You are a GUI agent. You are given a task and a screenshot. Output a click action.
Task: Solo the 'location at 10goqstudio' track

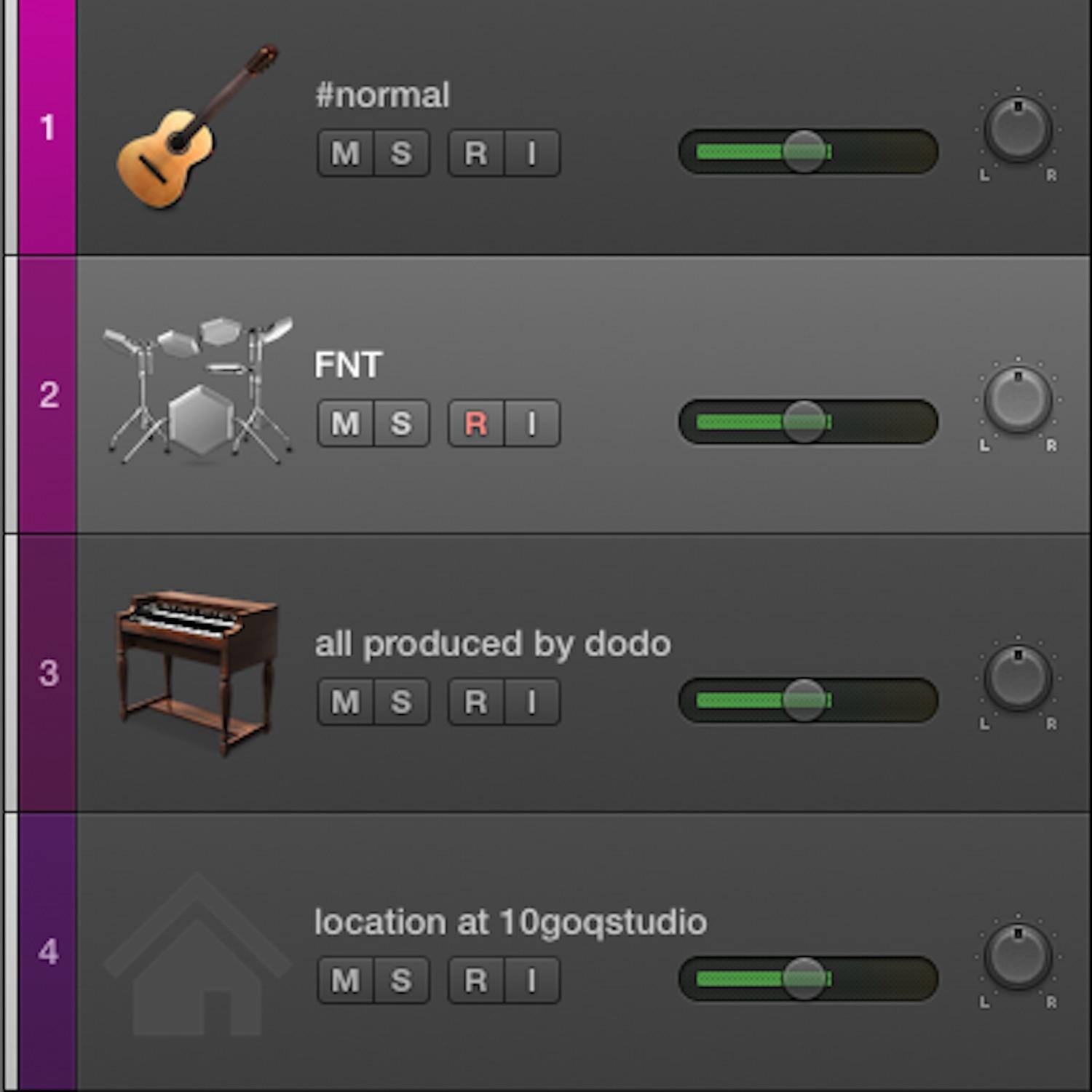(401, 981)
